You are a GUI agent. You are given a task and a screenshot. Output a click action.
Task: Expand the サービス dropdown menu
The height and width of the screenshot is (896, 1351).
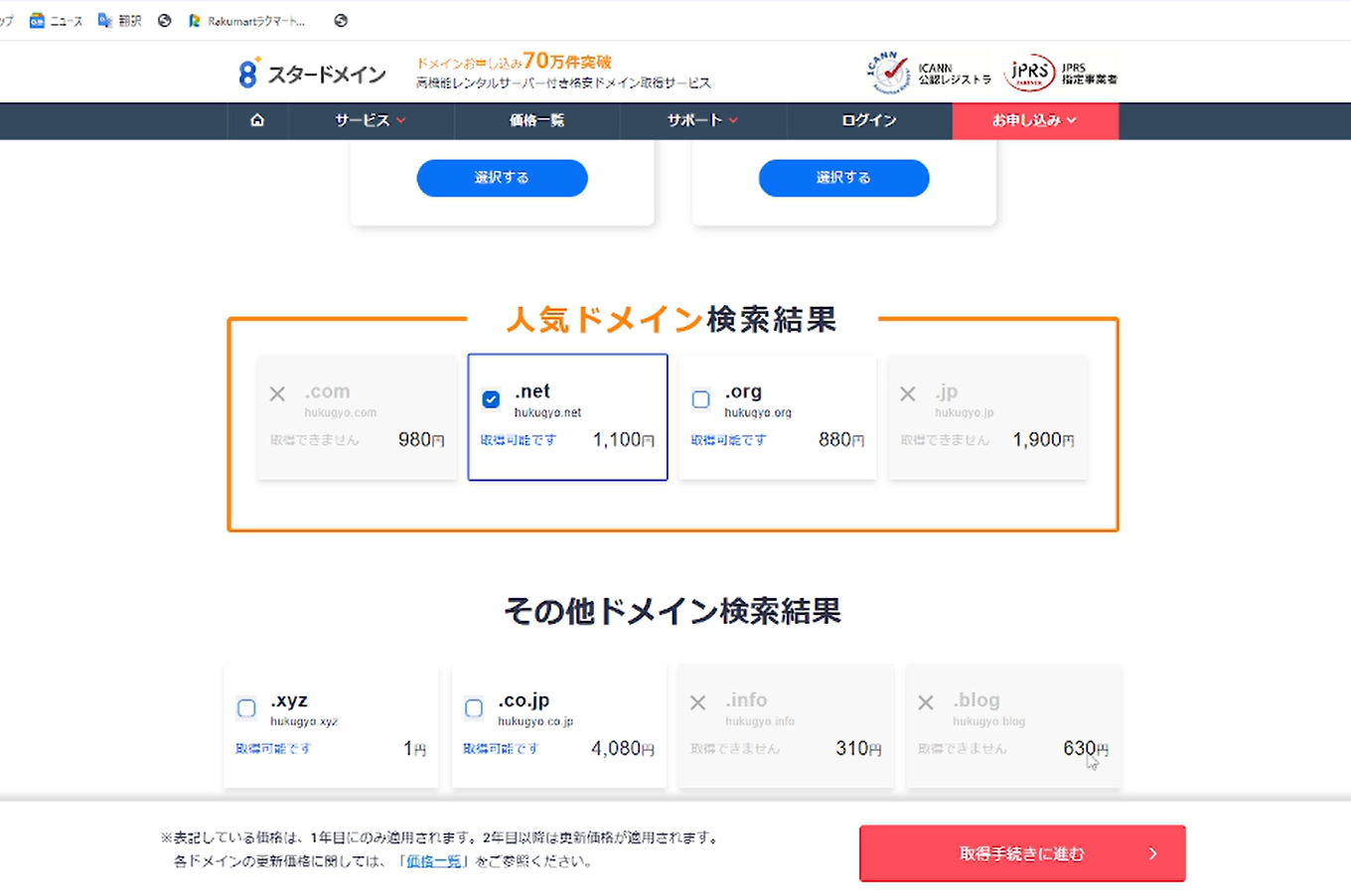371,120
